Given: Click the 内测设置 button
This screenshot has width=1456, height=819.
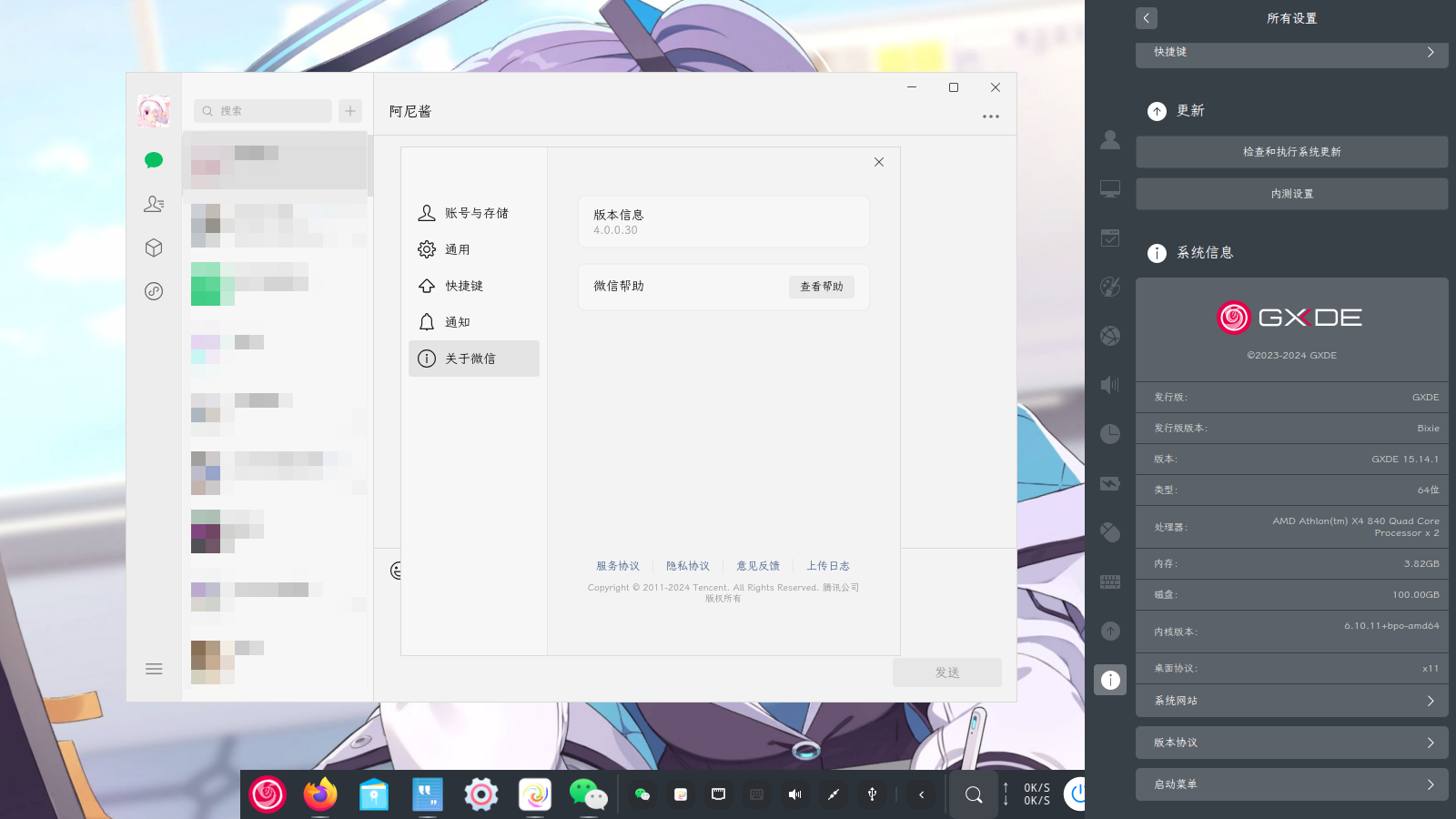Looking at the screenshot, I should [x=1291, y=194].
